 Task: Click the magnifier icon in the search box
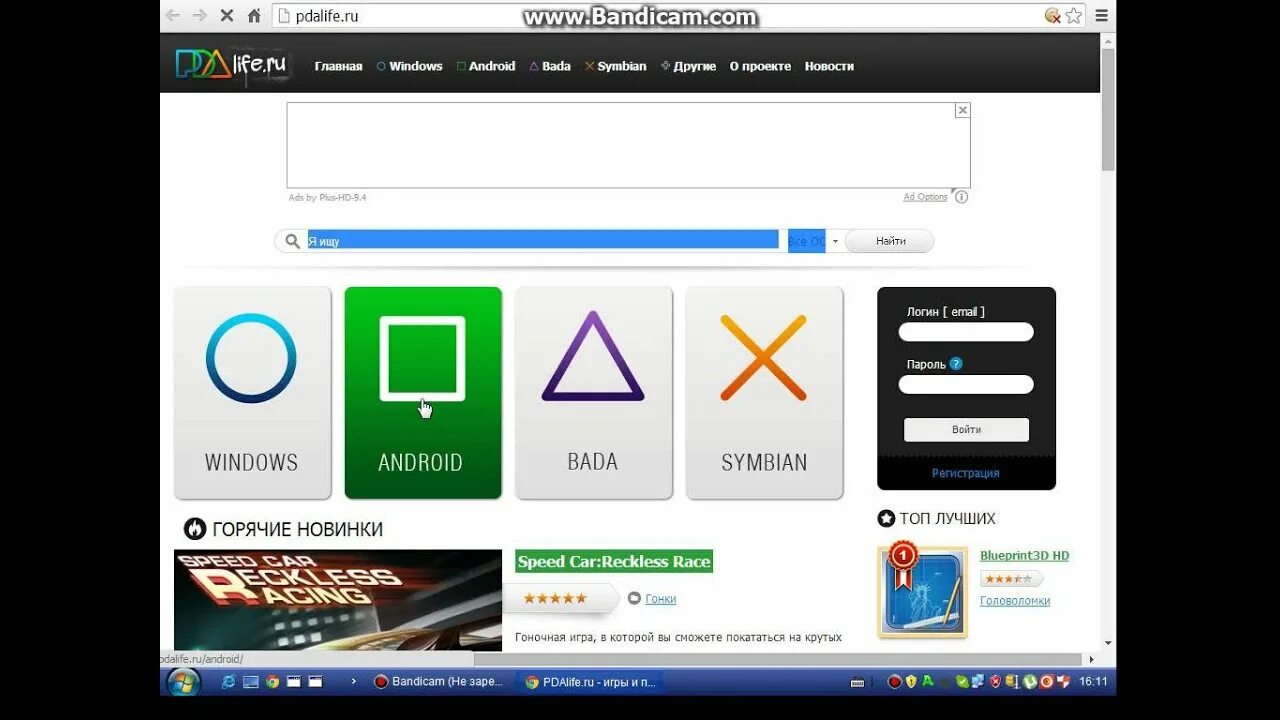[x=292, y=241]
